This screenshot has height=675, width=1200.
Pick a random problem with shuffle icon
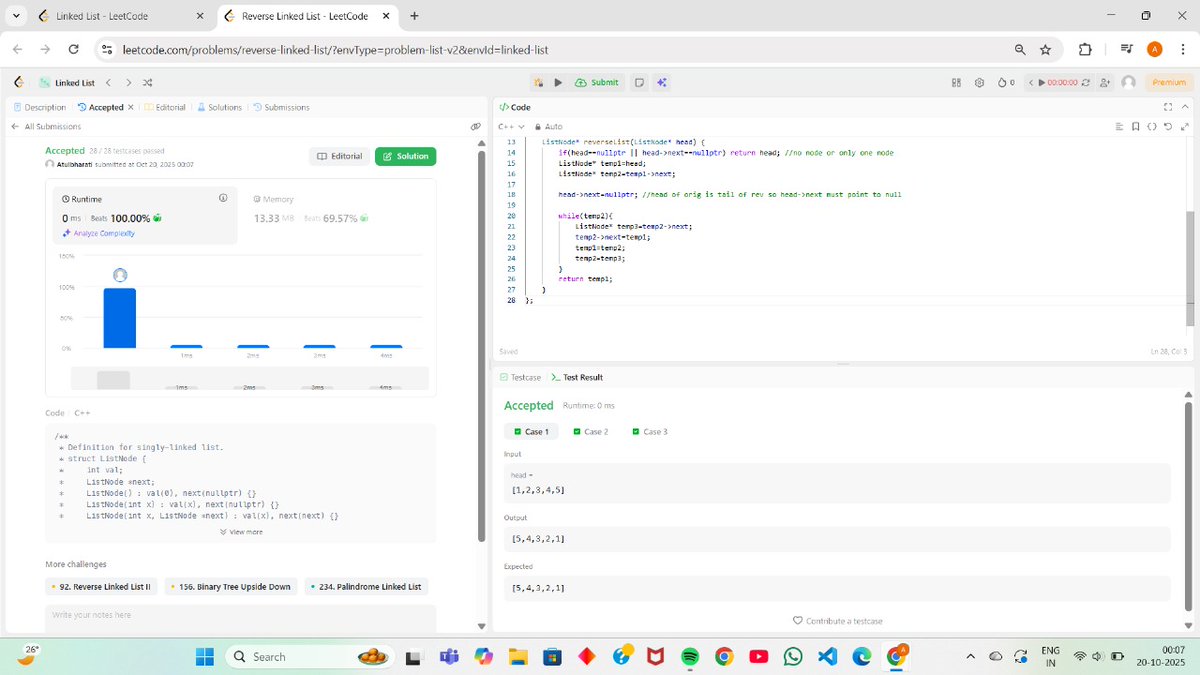coord(148,82)
